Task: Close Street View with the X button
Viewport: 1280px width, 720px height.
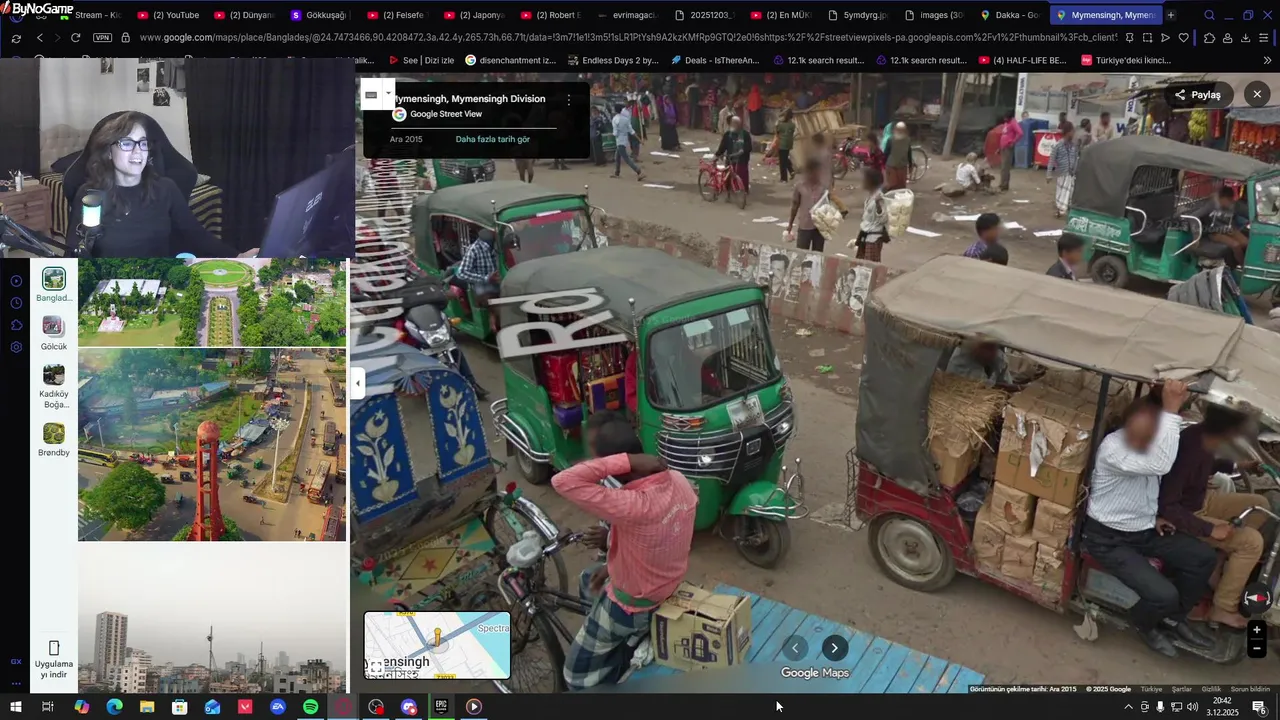Action: [x=1257, y=94]
